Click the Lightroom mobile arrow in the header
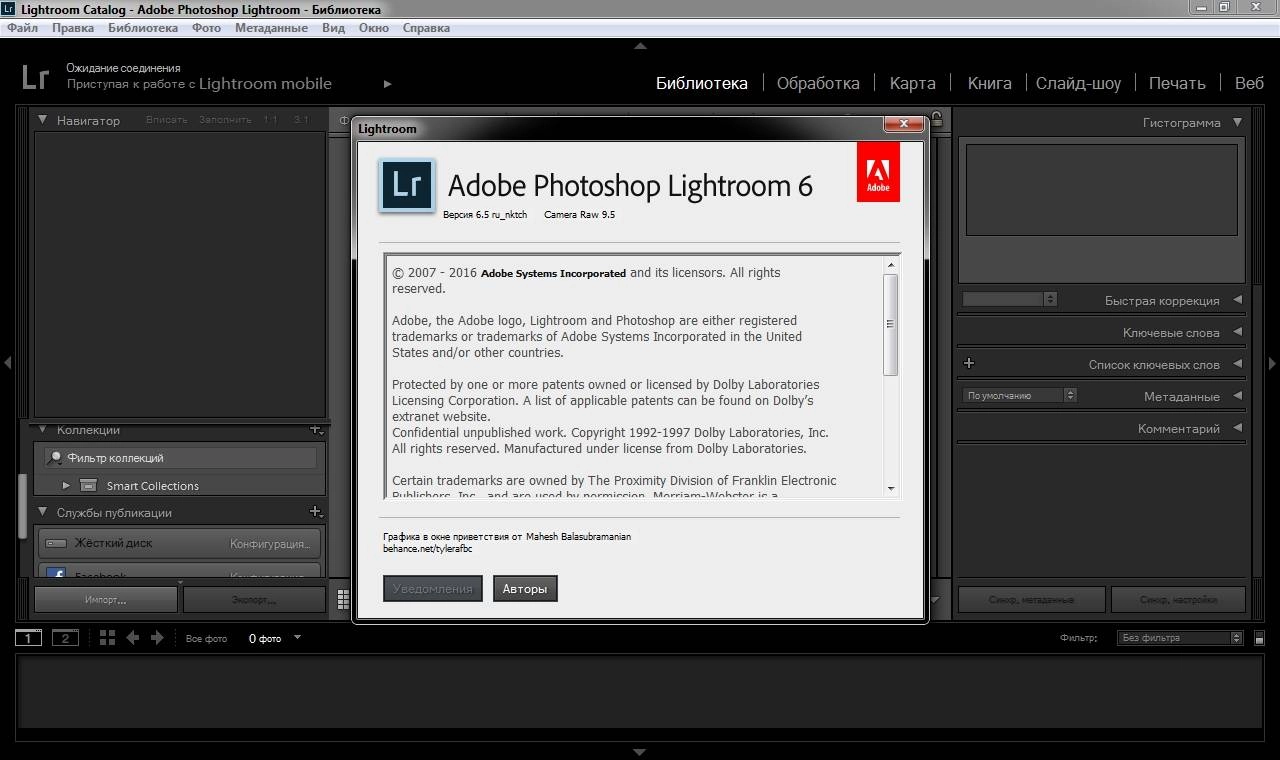This screenshot has height=760, width=1280. coord(387,84)
